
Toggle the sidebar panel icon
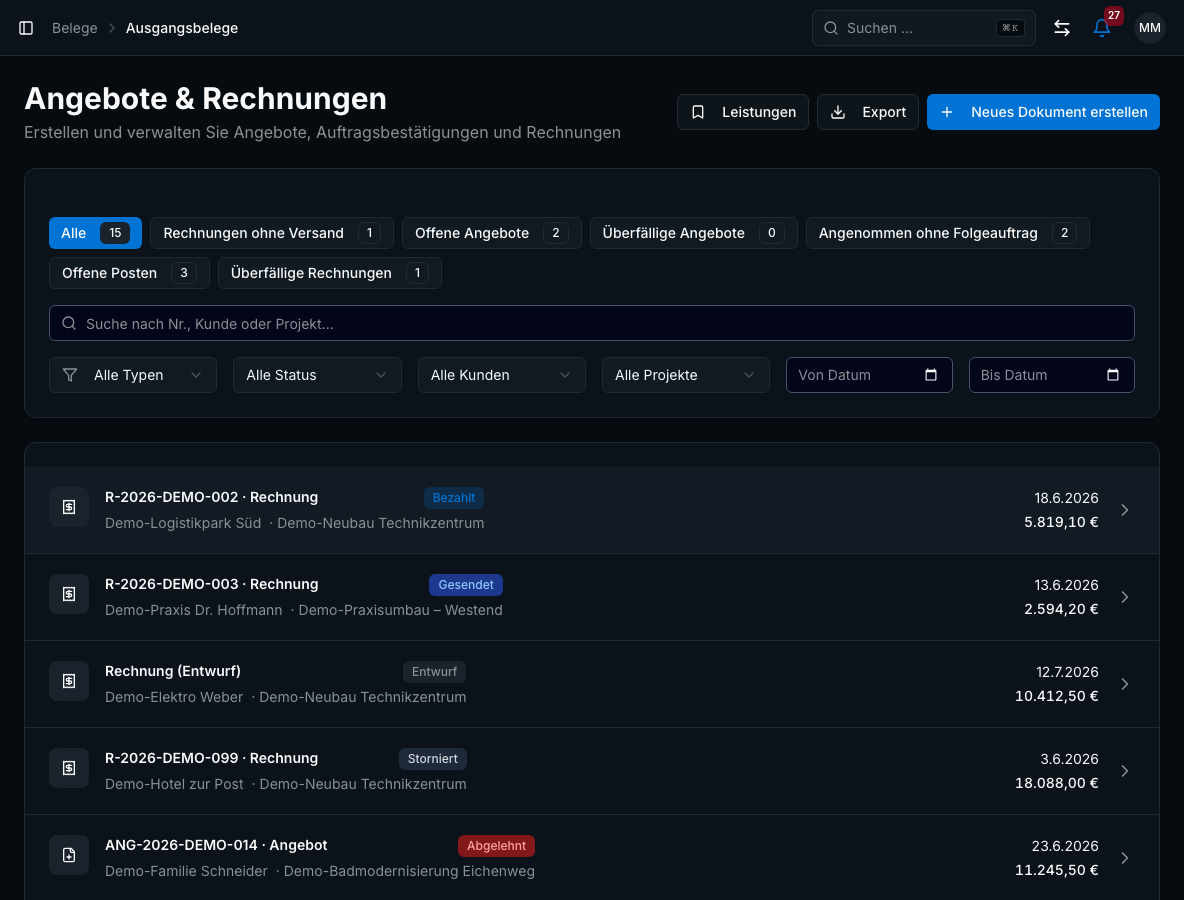[26, 28]
